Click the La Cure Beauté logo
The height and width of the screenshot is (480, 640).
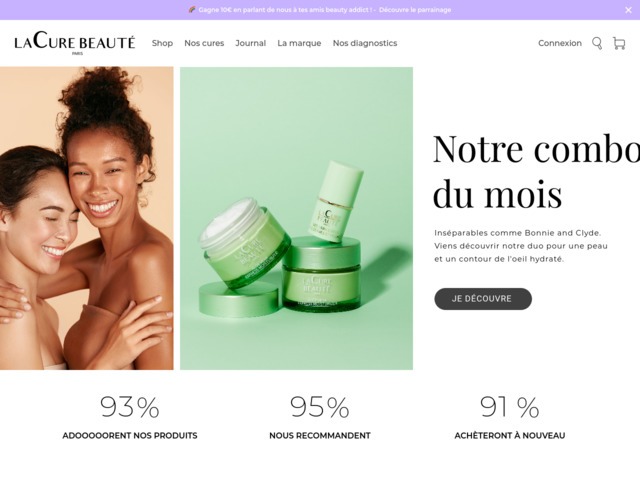(75, 43)
